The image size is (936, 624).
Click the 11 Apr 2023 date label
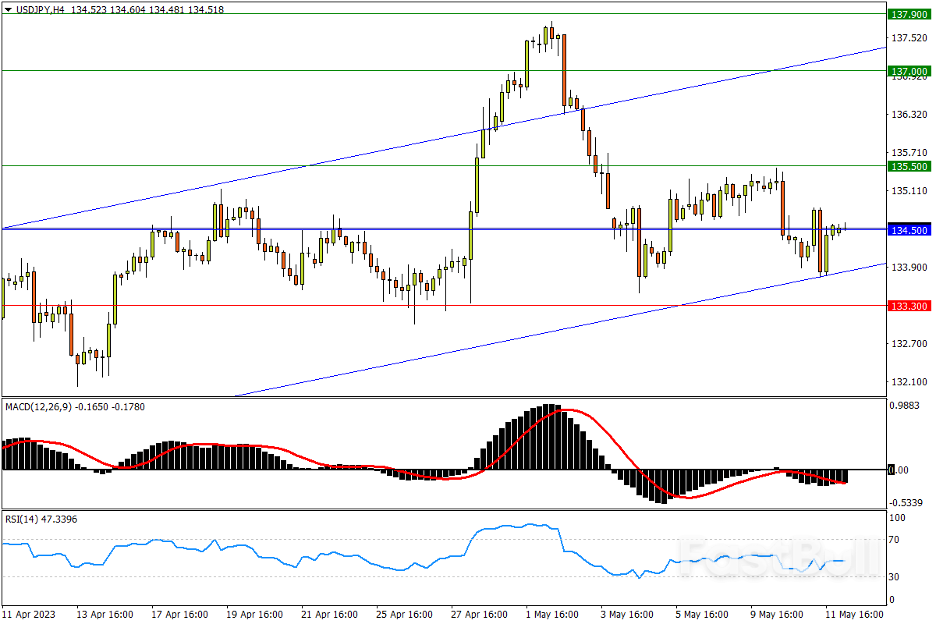[x=28, y=614]
